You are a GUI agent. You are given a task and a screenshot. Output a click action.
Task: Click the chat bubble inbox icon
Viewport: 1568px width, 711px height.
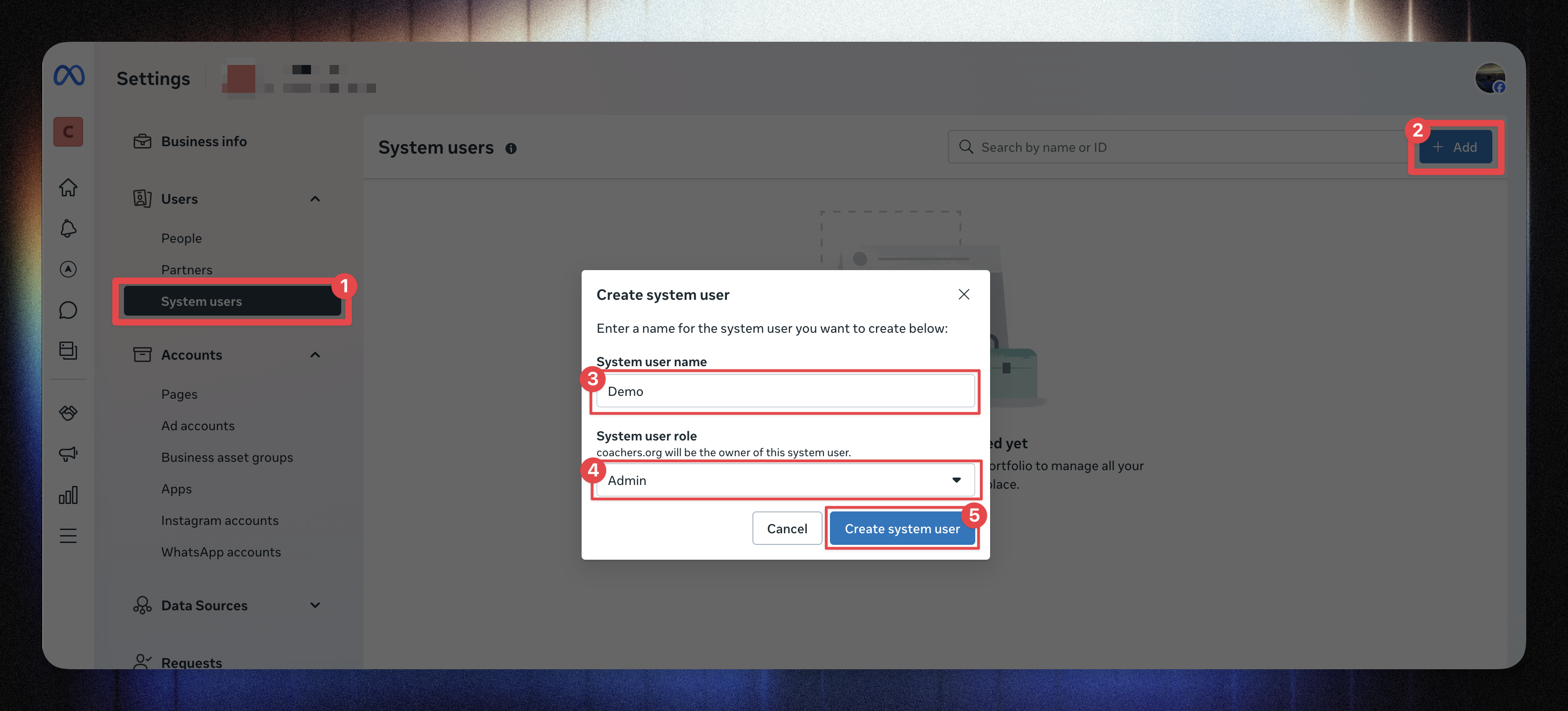68,310
